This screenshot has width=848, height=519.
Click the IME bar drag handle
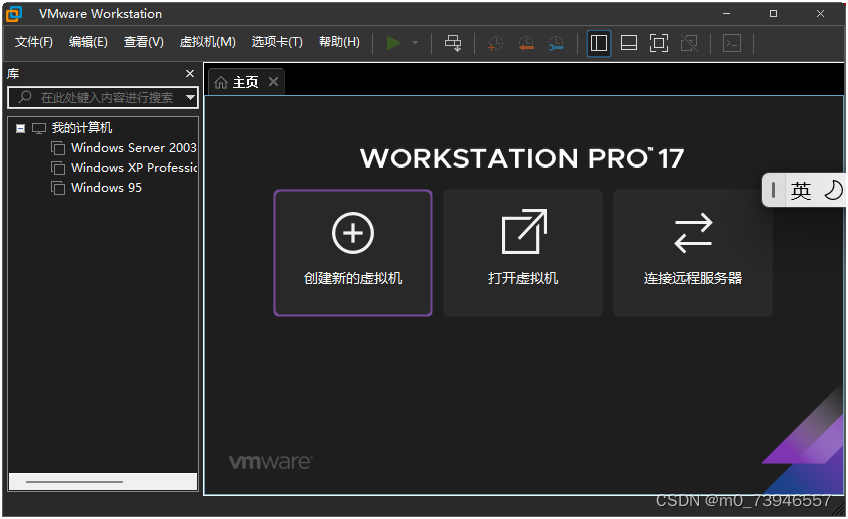click(773, 190)
